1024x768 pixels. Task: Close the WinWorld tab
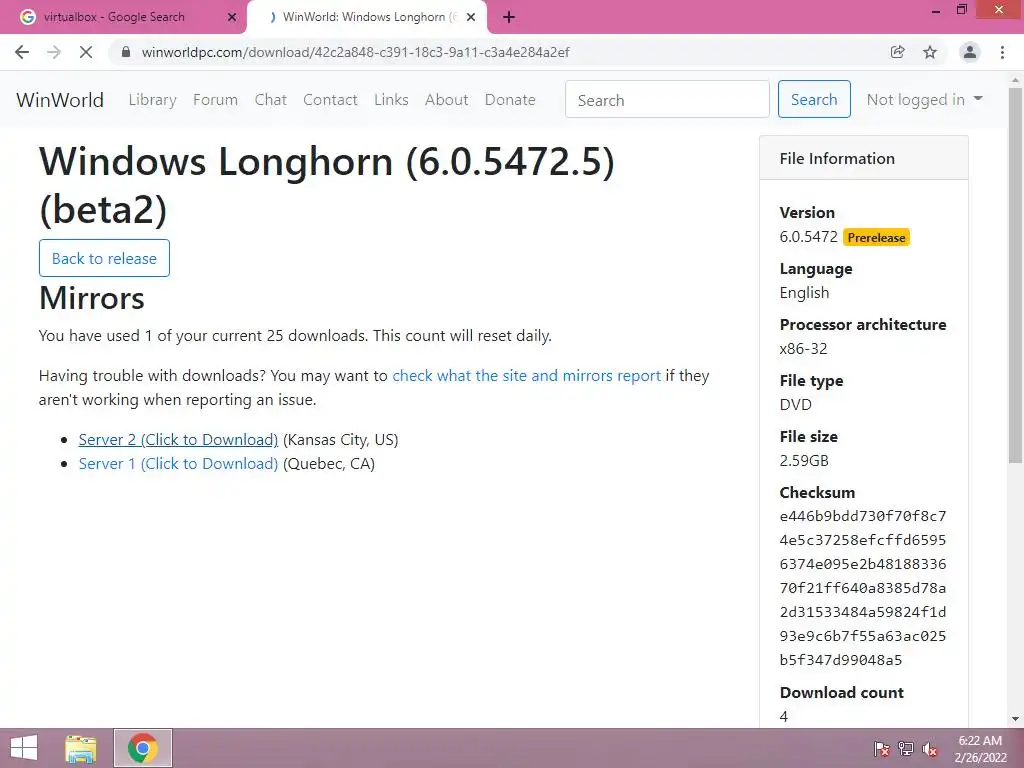click(x=471, y=18)
